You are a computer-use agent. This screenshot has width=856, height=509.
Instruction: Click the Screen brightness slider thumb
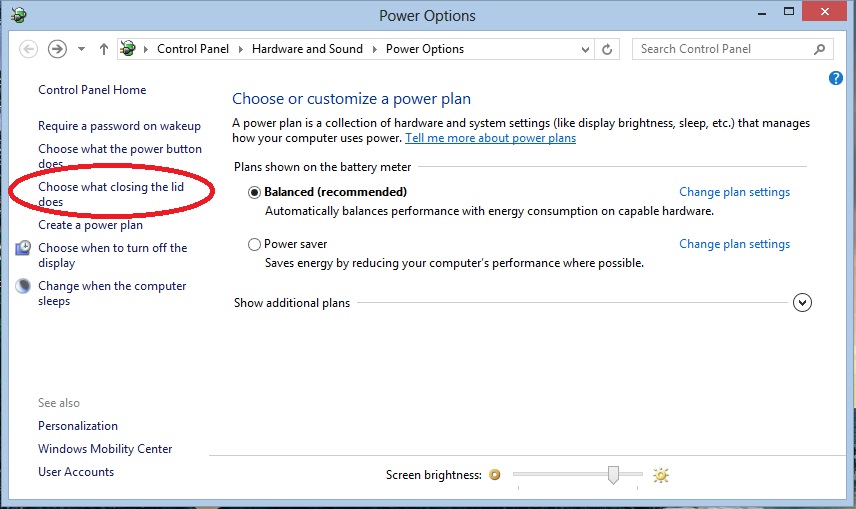[613, 475]
